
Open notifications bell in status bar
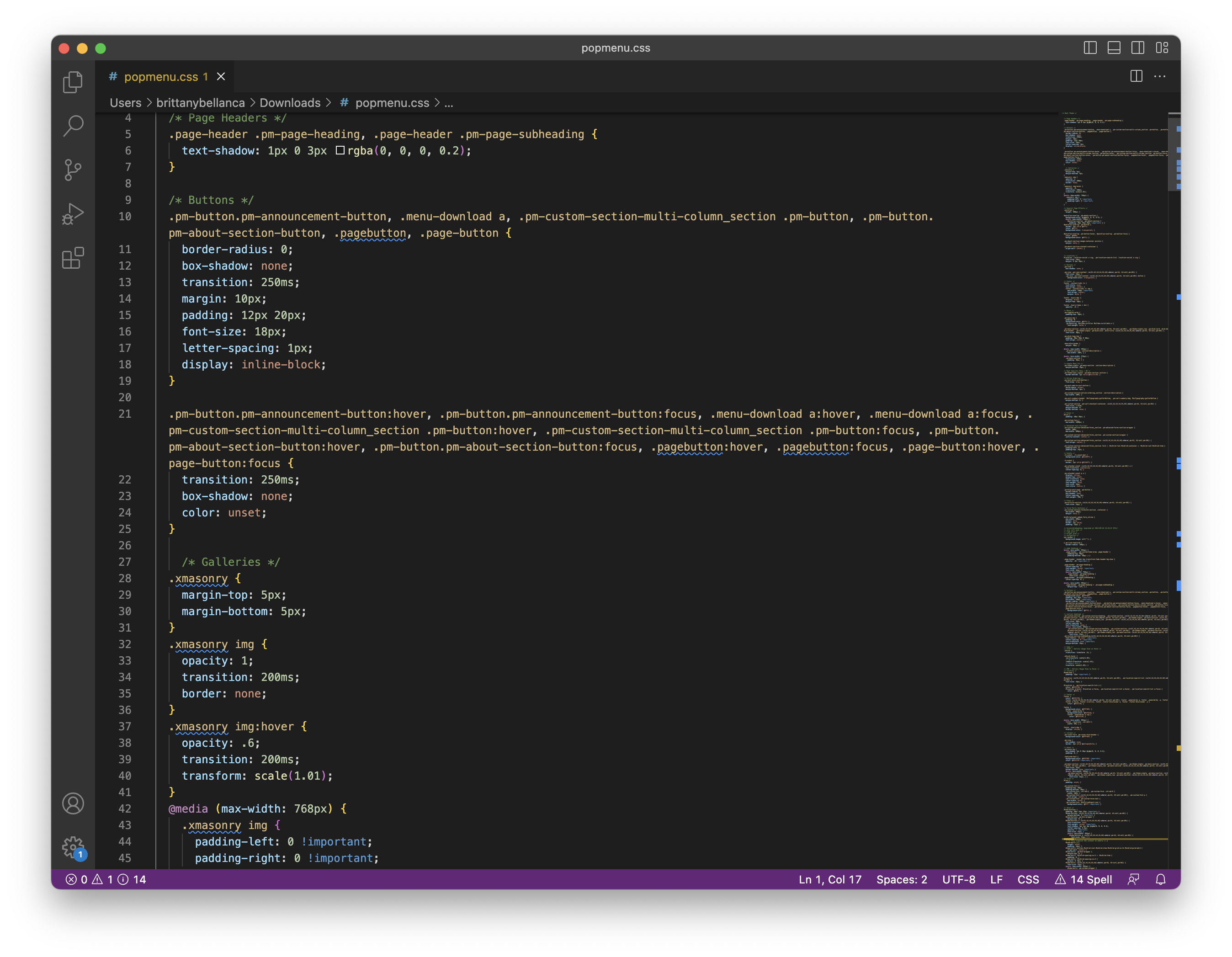click(1160, 879)
